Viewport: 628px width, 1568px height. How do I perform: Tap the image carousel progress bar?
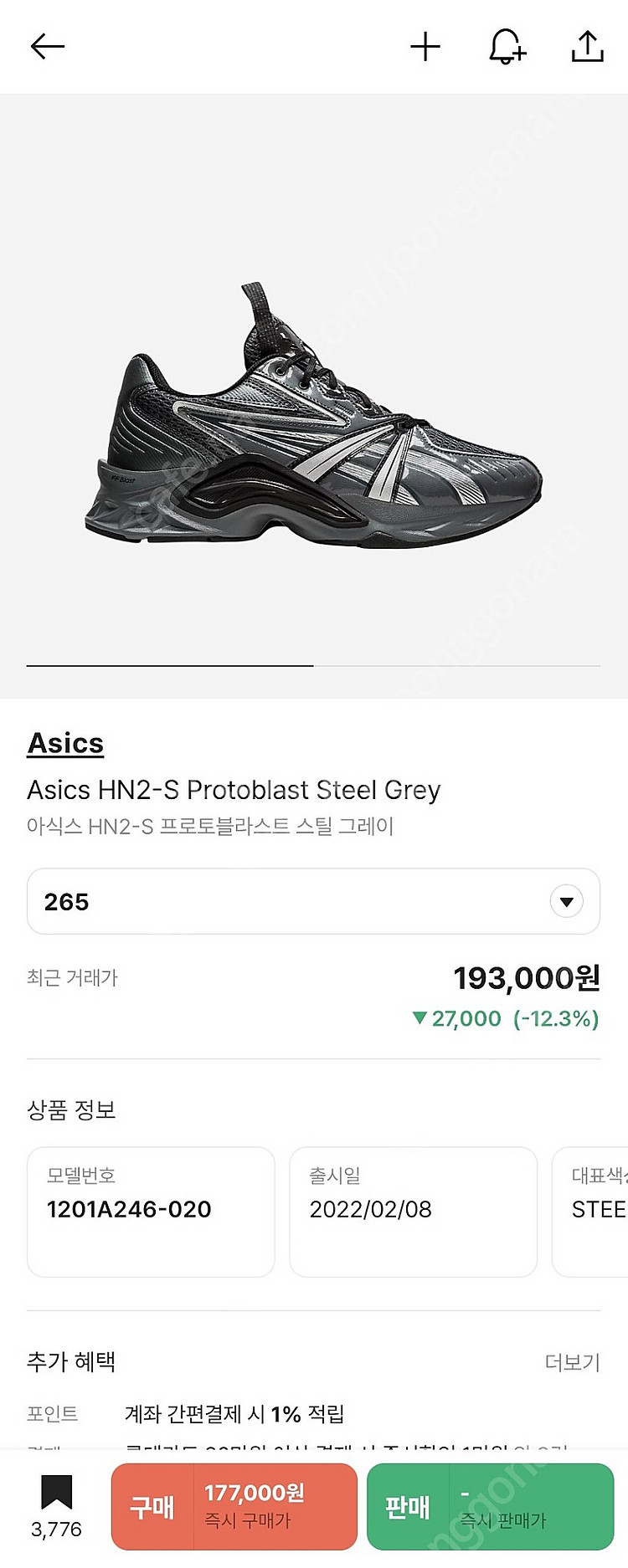pos(314,665)
